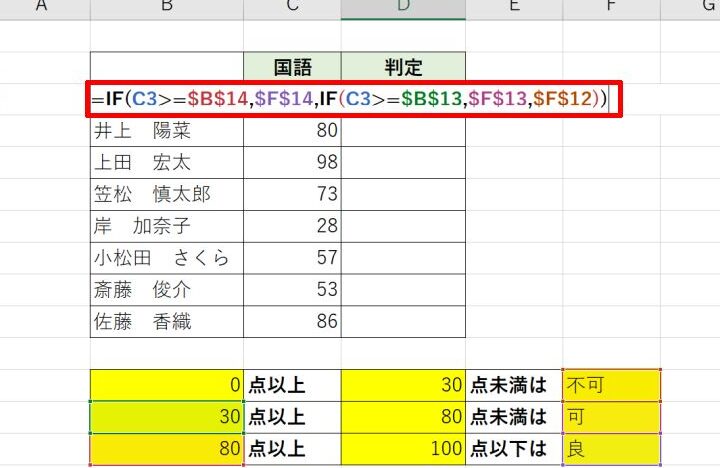Select the grade cell 不可

click(x=611, y=385)
